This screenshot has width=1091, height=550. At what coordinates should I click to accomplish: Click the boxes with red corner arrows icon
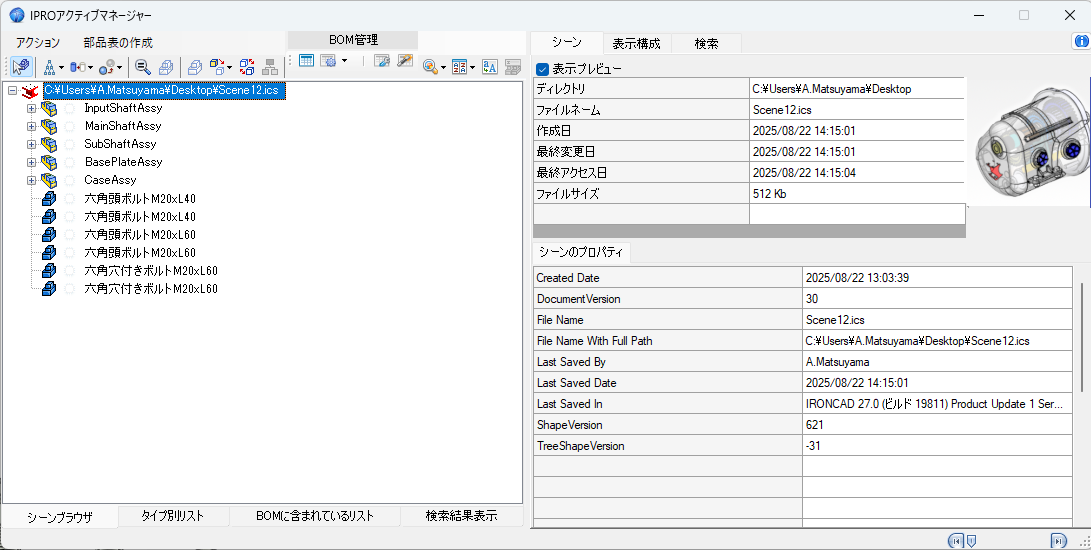click(x=247, y=67)
